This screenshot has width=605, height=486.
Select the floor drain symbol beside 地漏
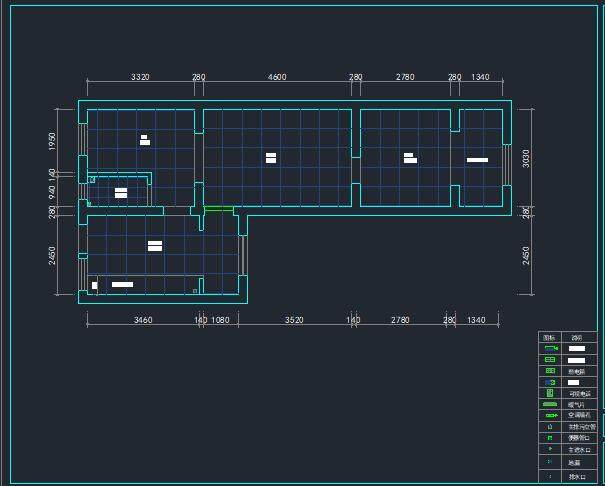[550, 462]
